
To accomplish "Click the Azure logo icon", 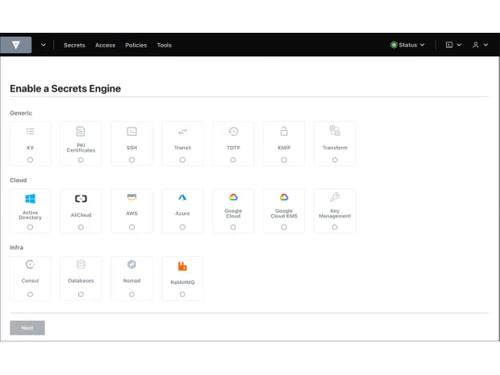I will tap(182, 197).
